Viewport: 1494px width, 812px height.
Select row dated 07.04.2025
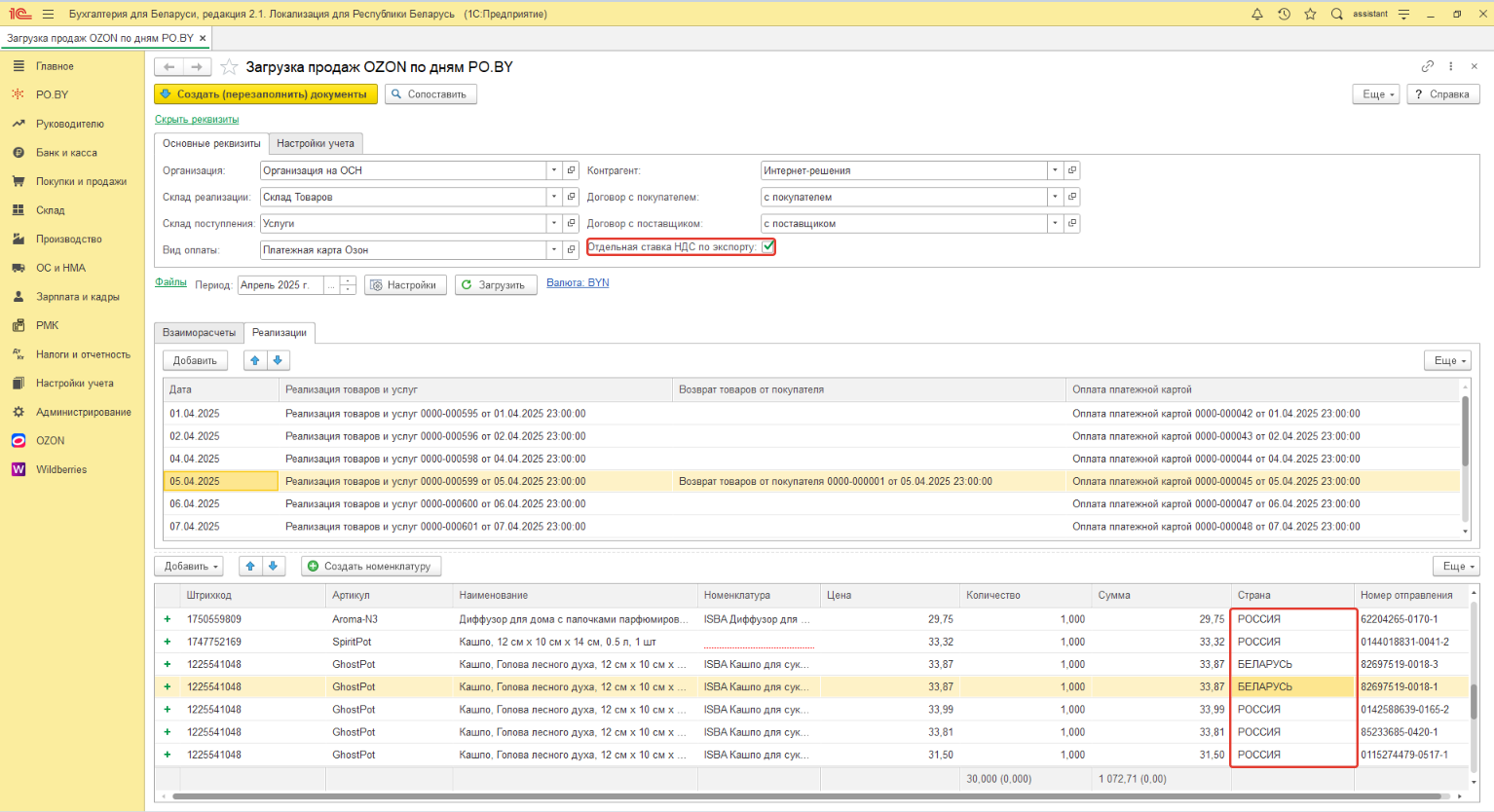coord(811,527)
